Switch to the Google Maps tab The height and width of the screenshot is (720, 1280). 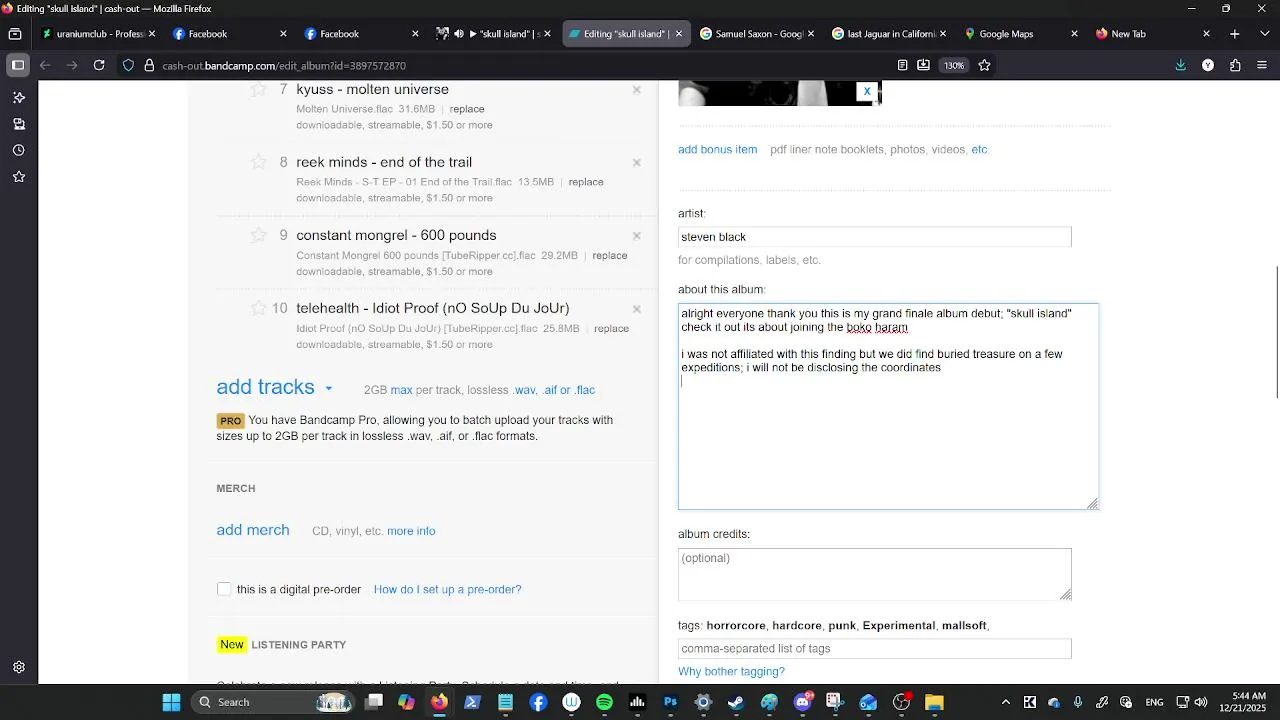click(1020, 34)
